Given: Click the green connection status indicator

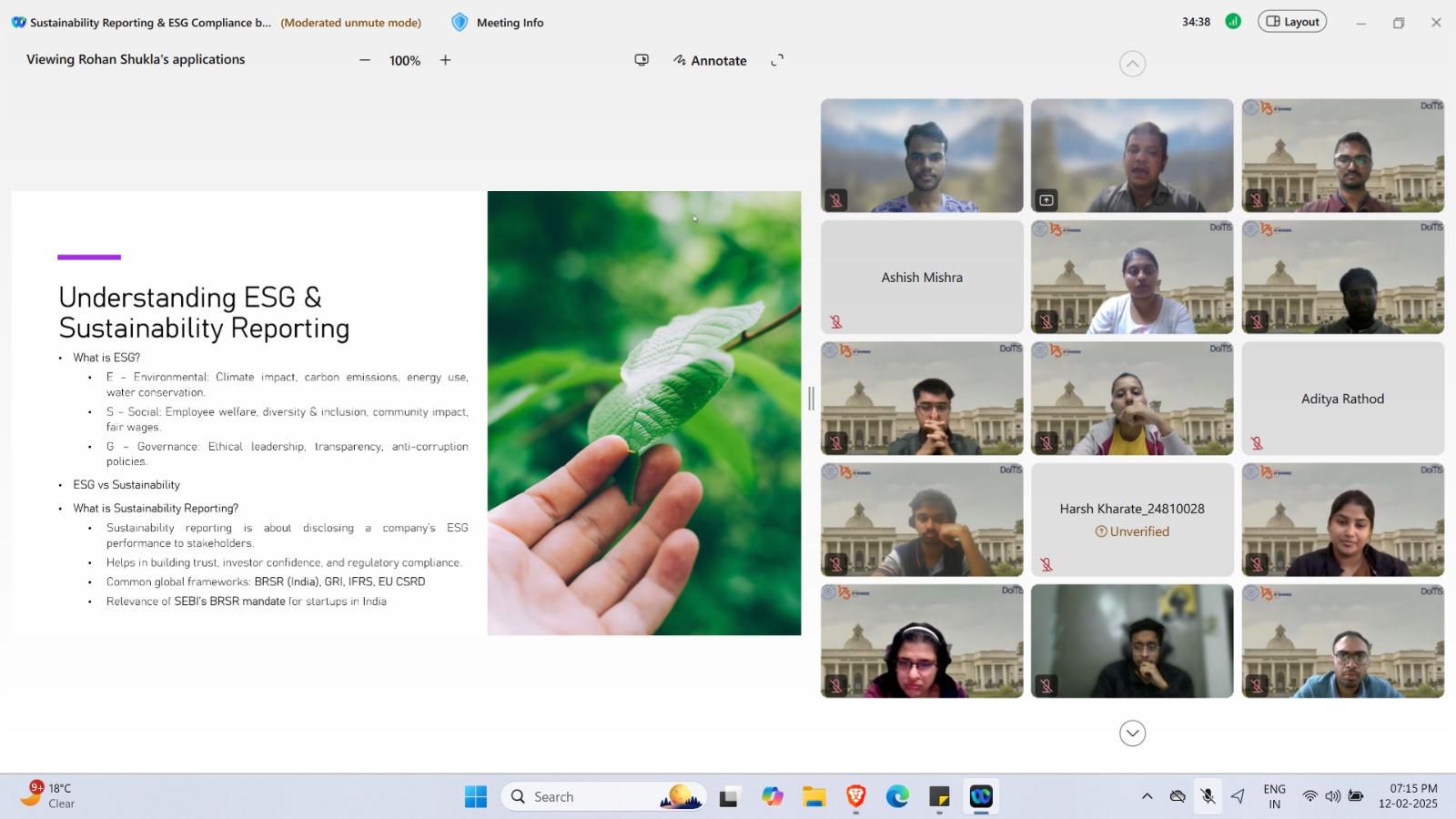Looking at the screenshot, I should pos(1233,22).
